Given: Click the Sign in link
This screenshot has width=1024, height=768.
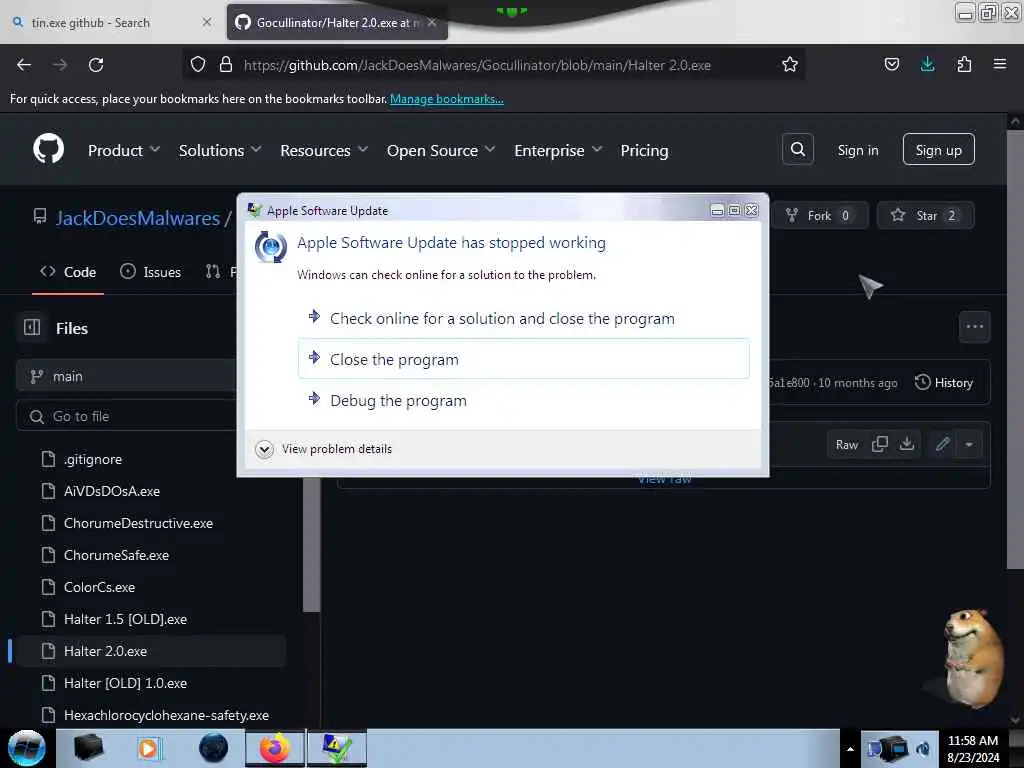Looking at the screenshot, I should tap(857, 150).
